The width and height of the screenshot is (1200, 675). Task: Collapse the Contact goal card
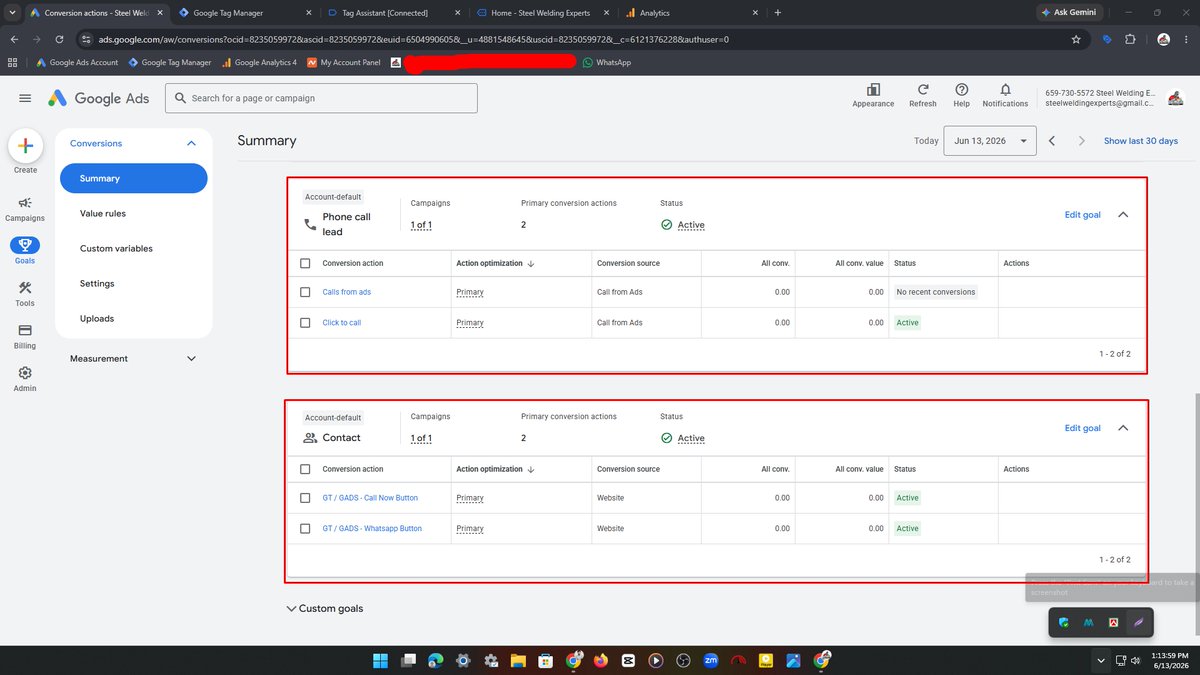[x=1122, y=428]
